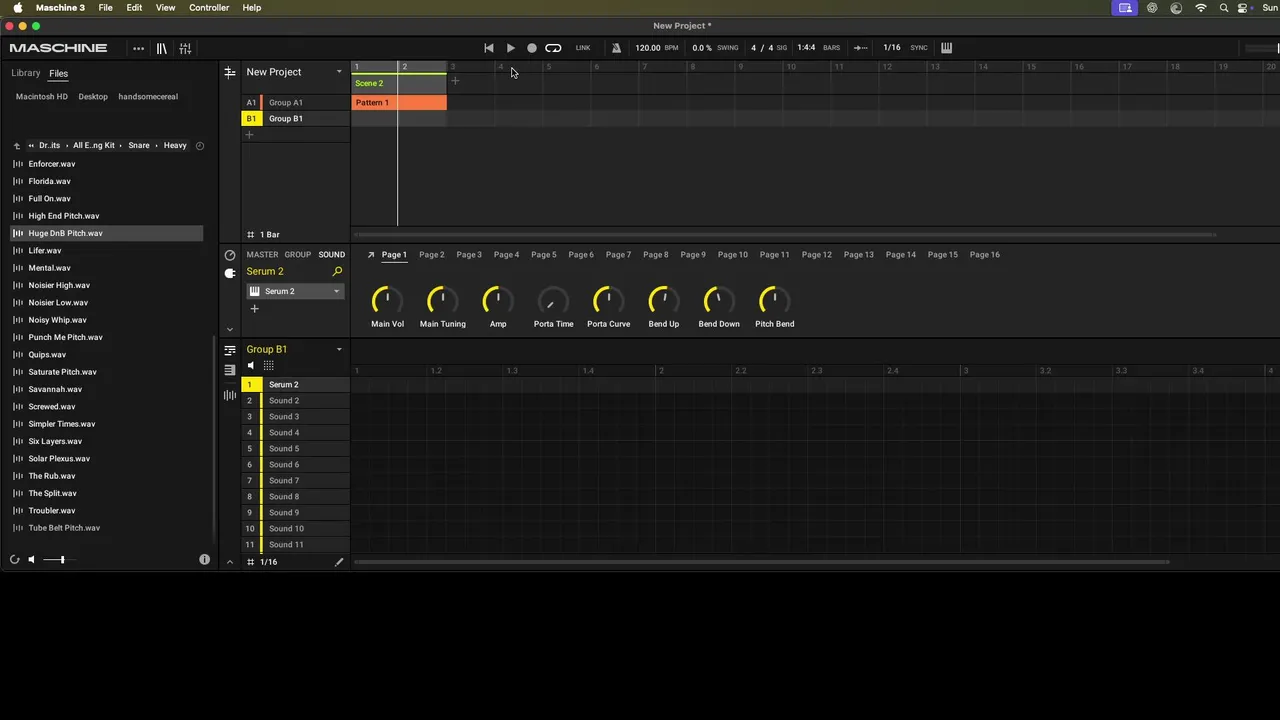Screen dimensions: 1280x720
Task: Click the pad view grid icon
Action: pyautogui.click(x=268, y=366)
